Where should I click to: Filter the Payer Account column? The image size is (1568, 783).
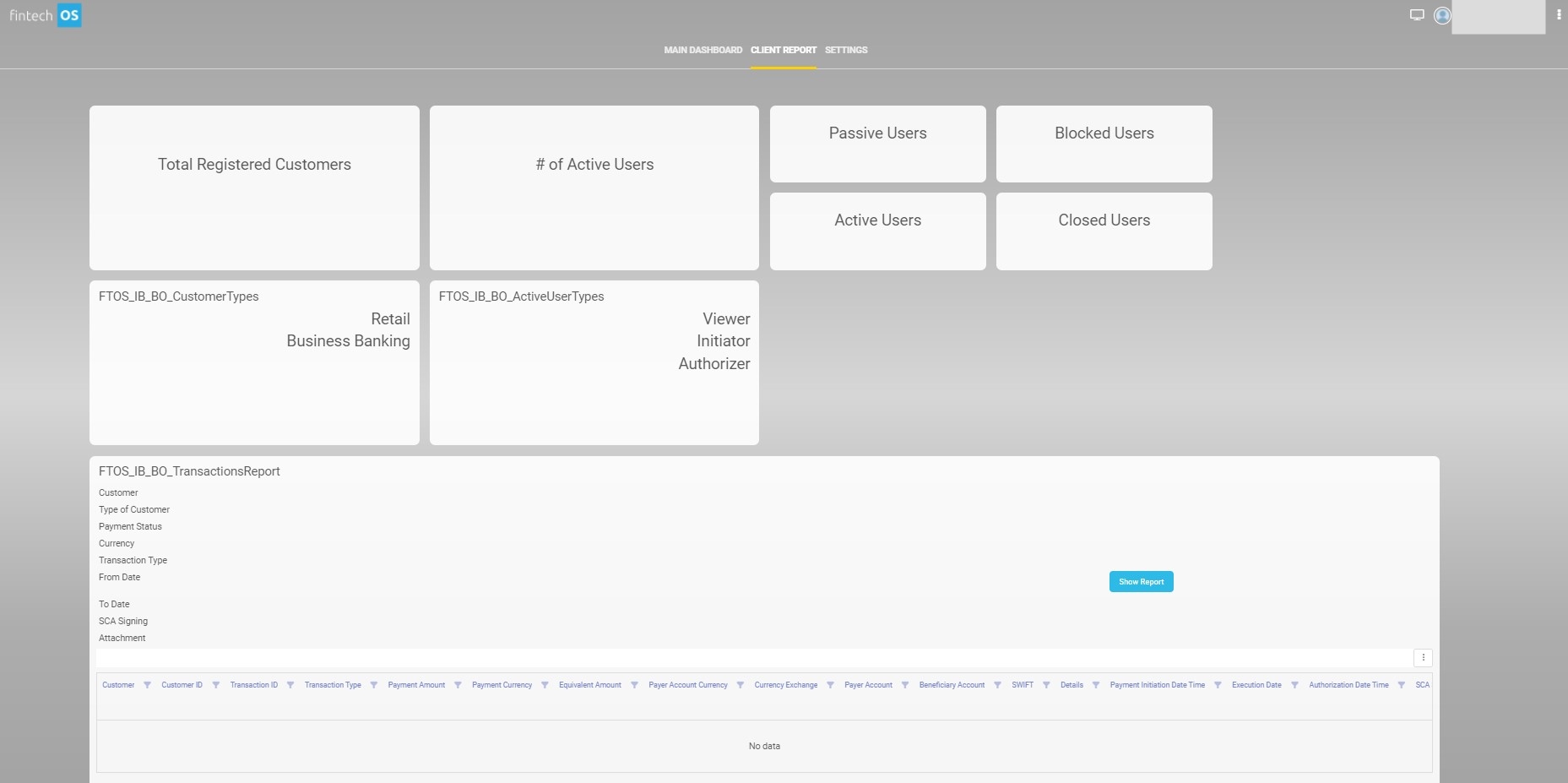tap(905, 685)
